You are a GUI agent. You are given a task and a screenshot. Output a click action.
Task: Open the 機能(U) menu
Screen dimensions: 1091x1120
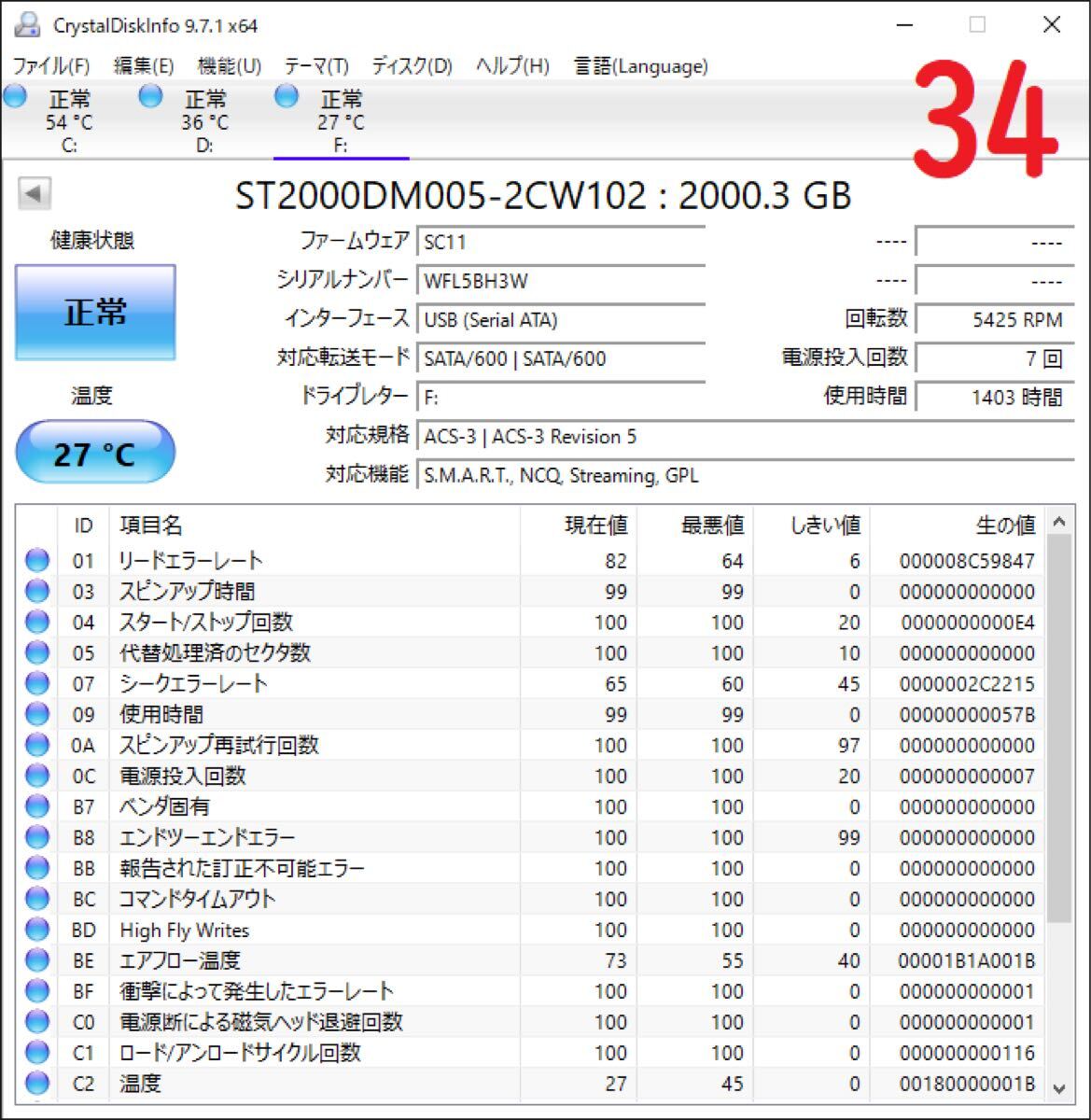[230, 66]
